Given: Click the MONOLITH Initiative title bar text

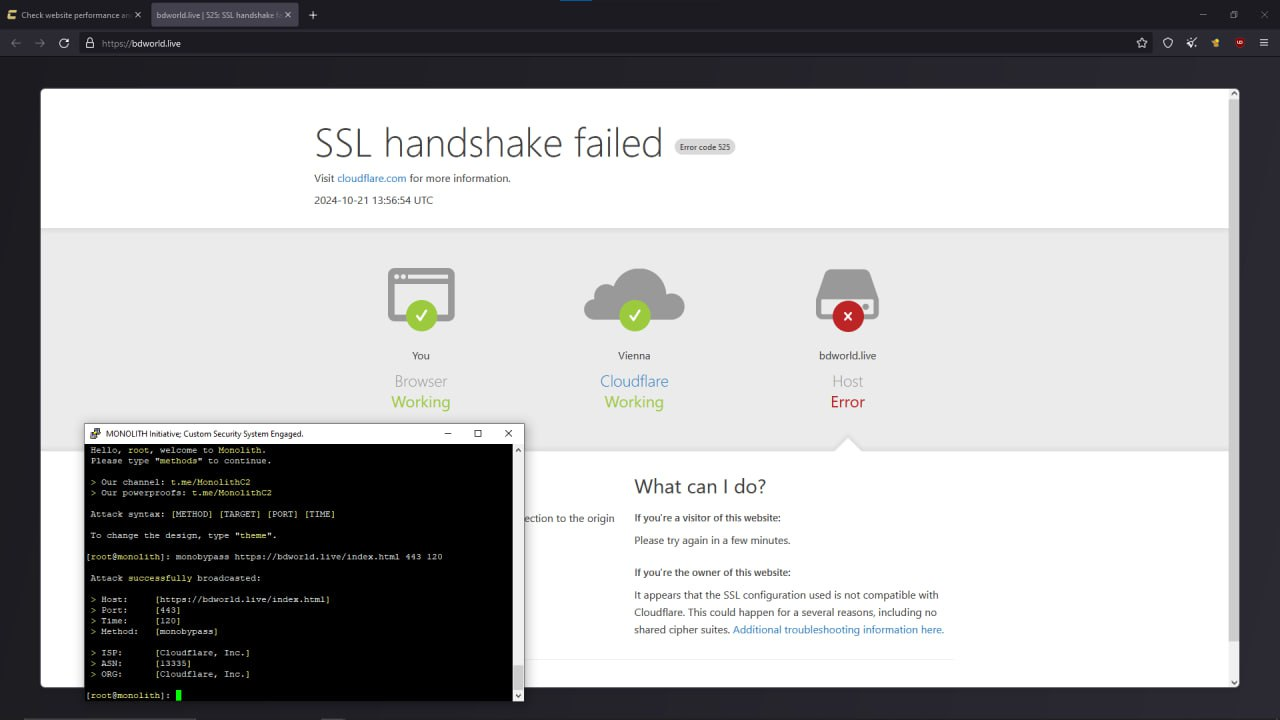Looking at the screenshot, I should (x=204, y=434).
